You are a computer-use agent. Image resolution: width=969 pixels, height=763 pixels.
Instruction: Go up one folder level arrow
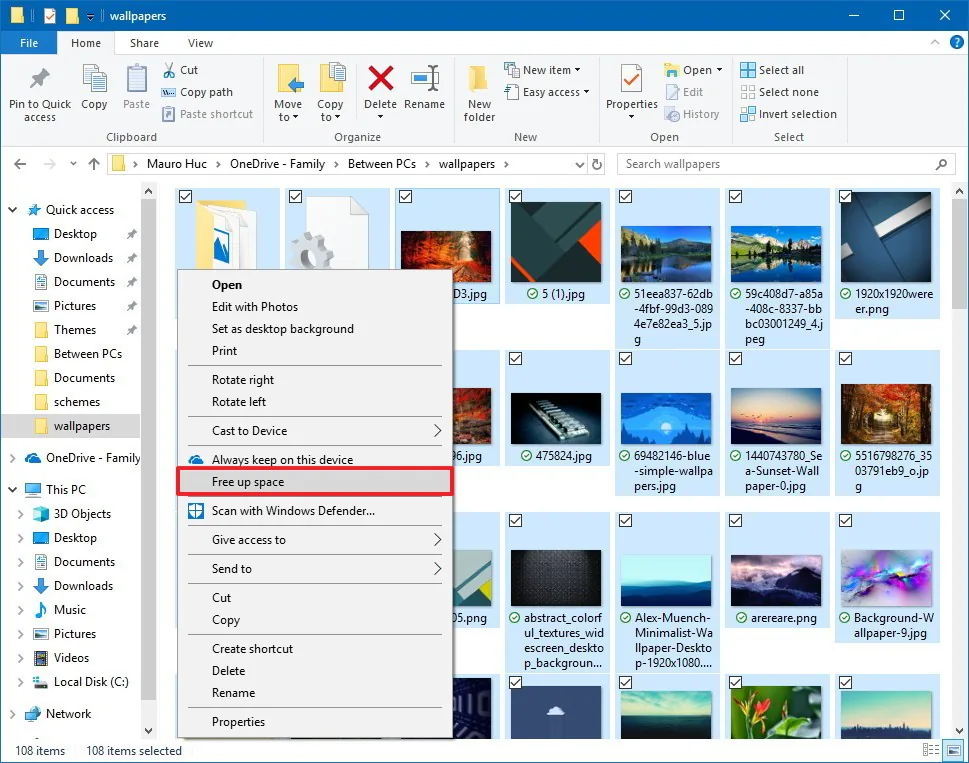pos(94,164)
